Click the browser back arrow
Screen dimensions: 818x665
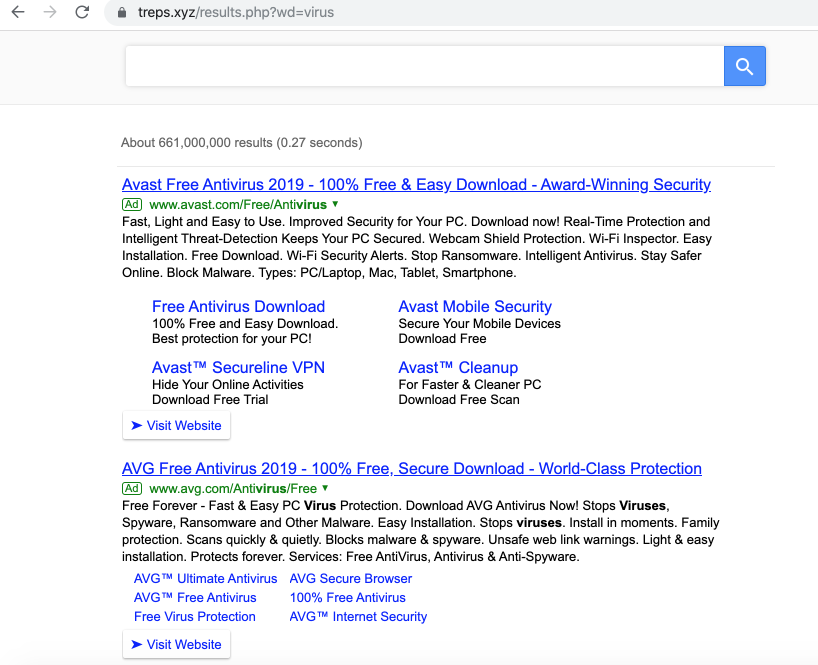(17, 13)
